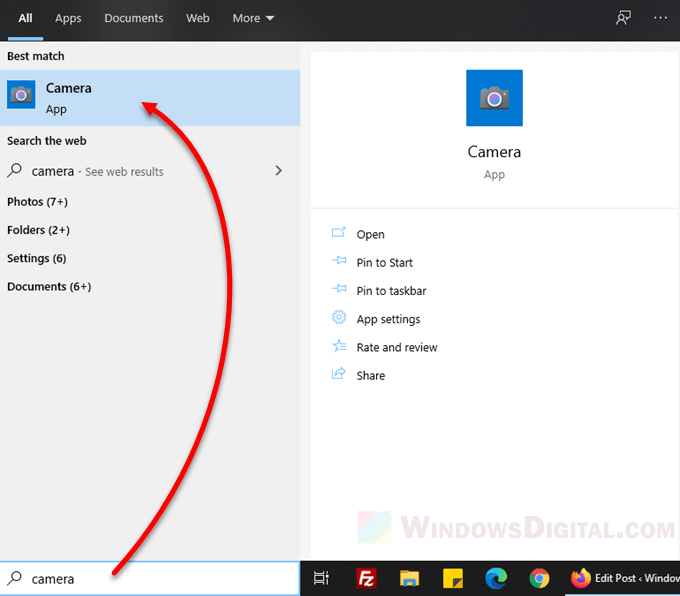This screenshot has width=680, height=596.
Task: Switch to the Apps filter tab
Action: coord(68,18)
